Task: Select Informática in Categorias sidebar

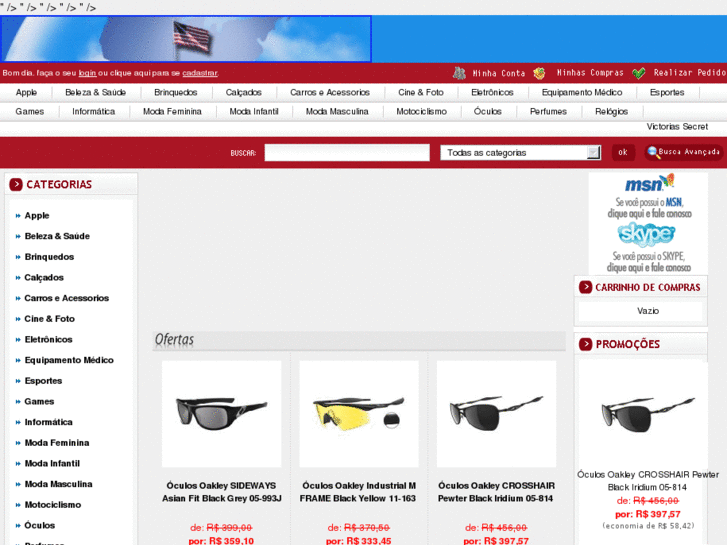Action: (x=49, y=422)
